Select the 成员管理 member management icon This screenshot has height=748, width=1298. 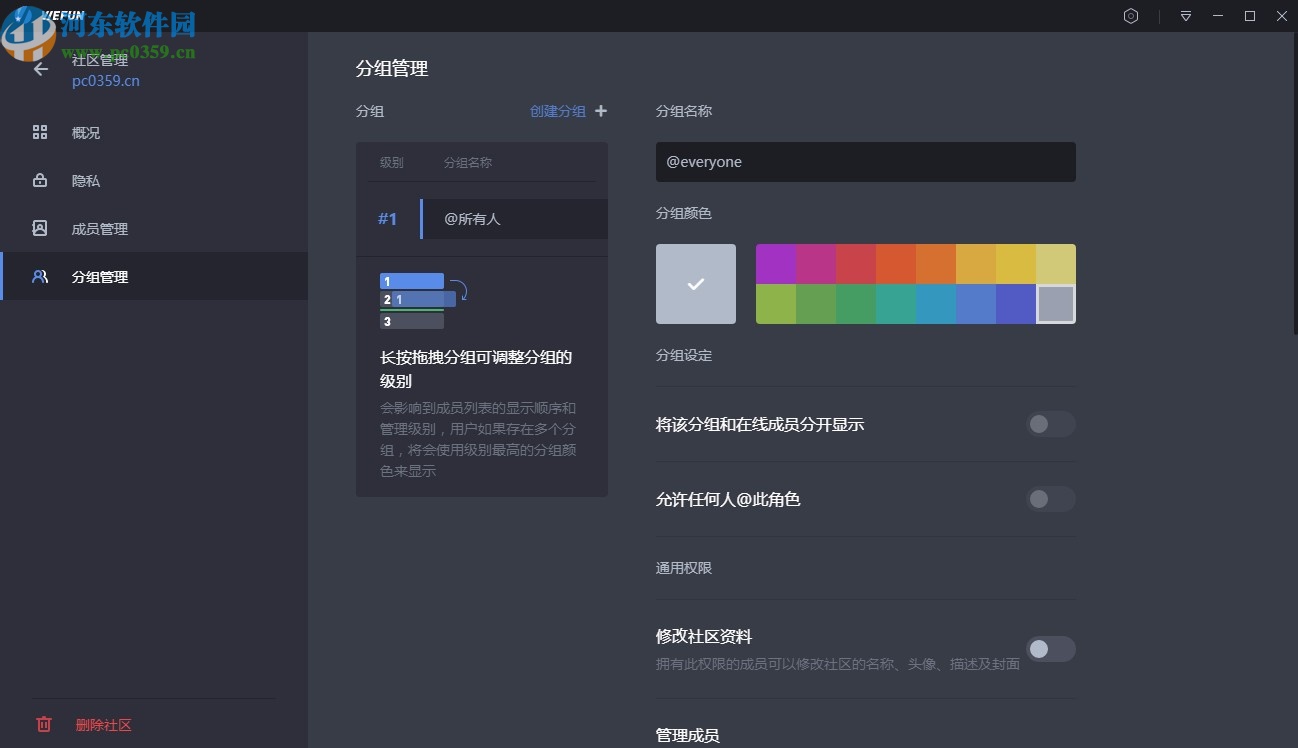click(40, 228)
